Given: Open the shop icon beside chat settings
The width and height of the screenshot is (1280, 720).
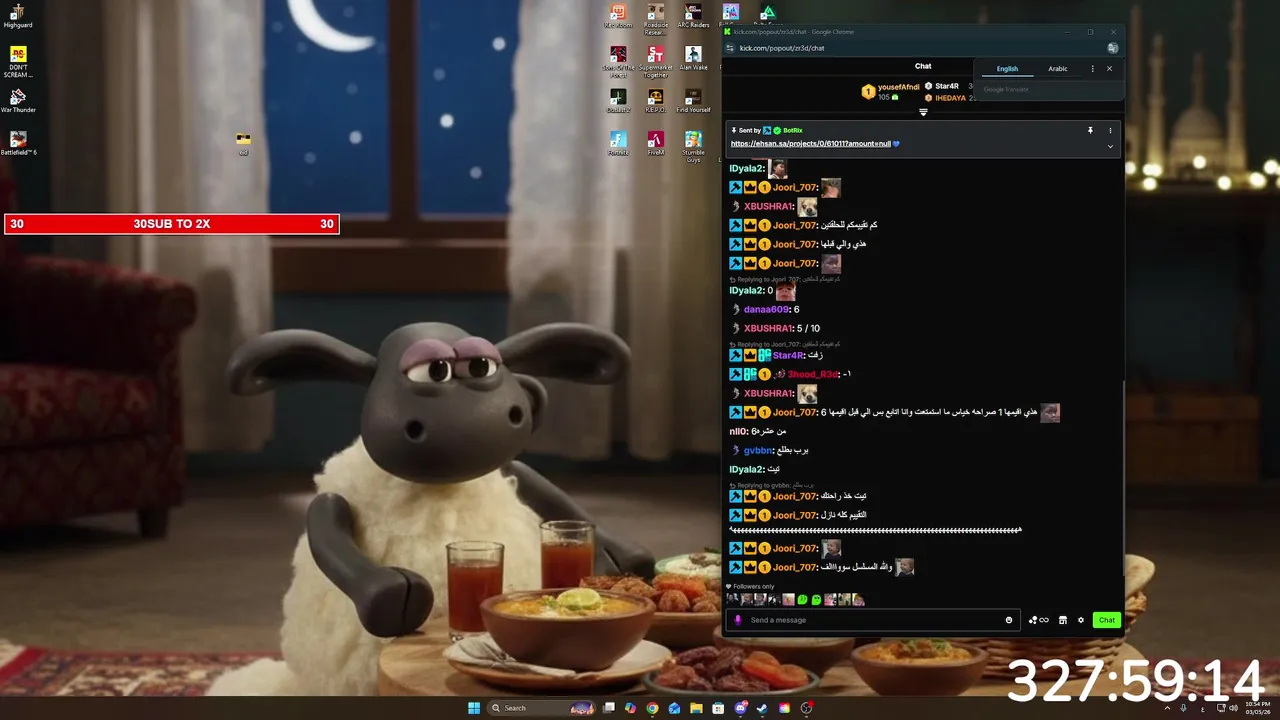Looking at the screenshot, I should click(x=1063, y=620).
